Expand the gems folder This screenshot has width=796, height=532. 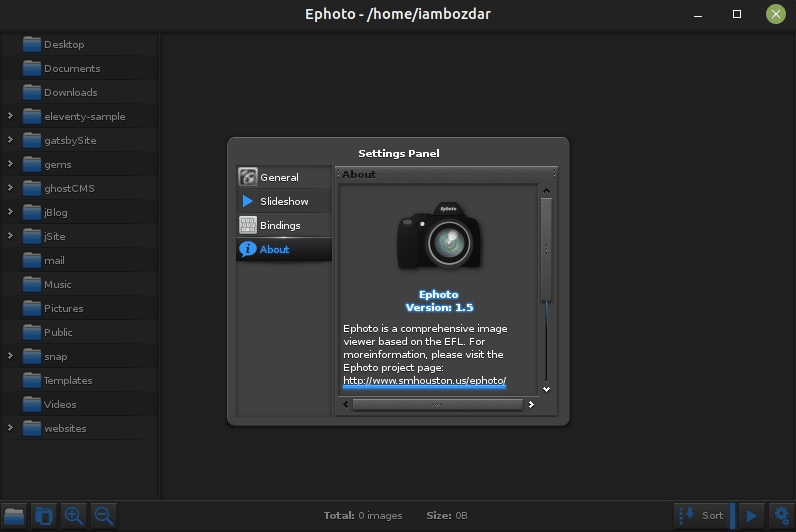tap(10, 163)
